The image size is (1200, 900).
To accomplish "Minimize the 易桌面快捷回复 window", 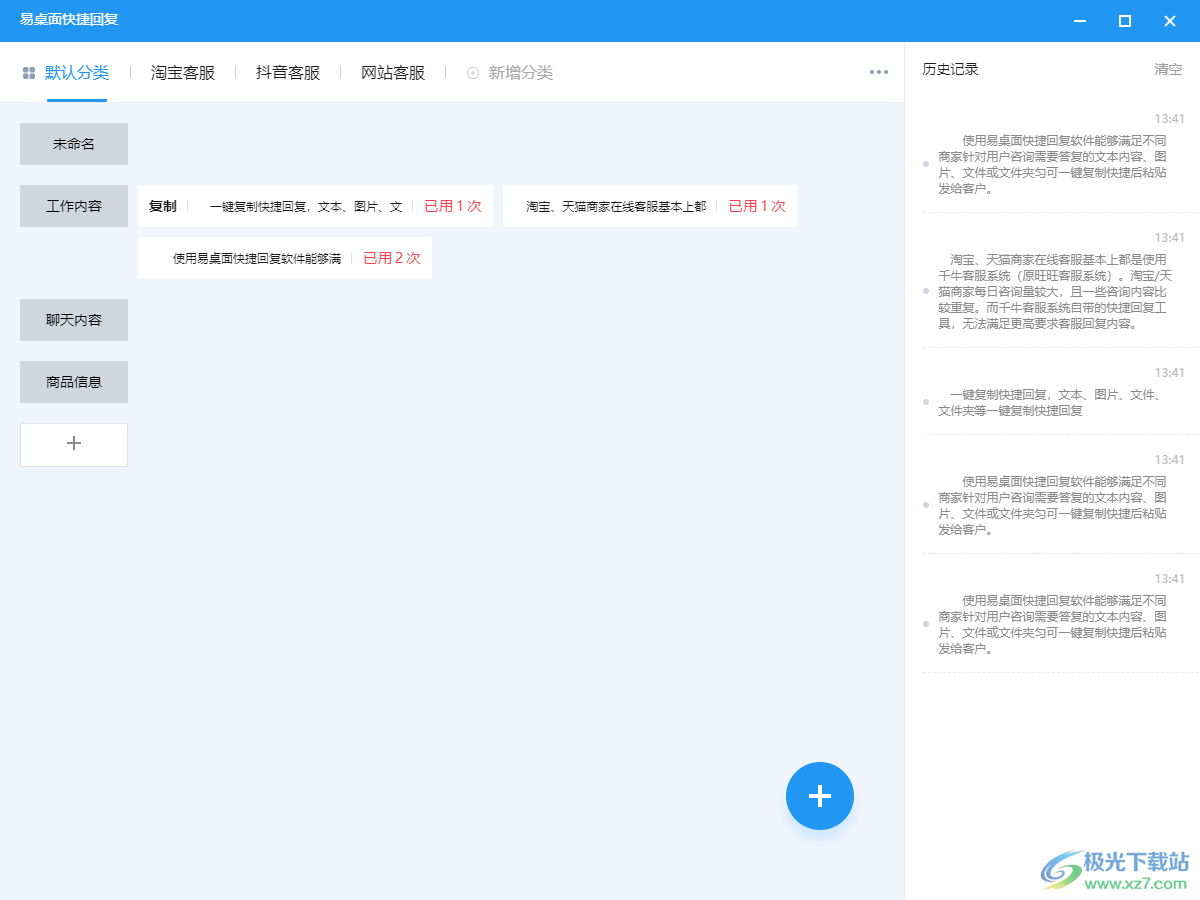I will click(x=1080, y=20).
